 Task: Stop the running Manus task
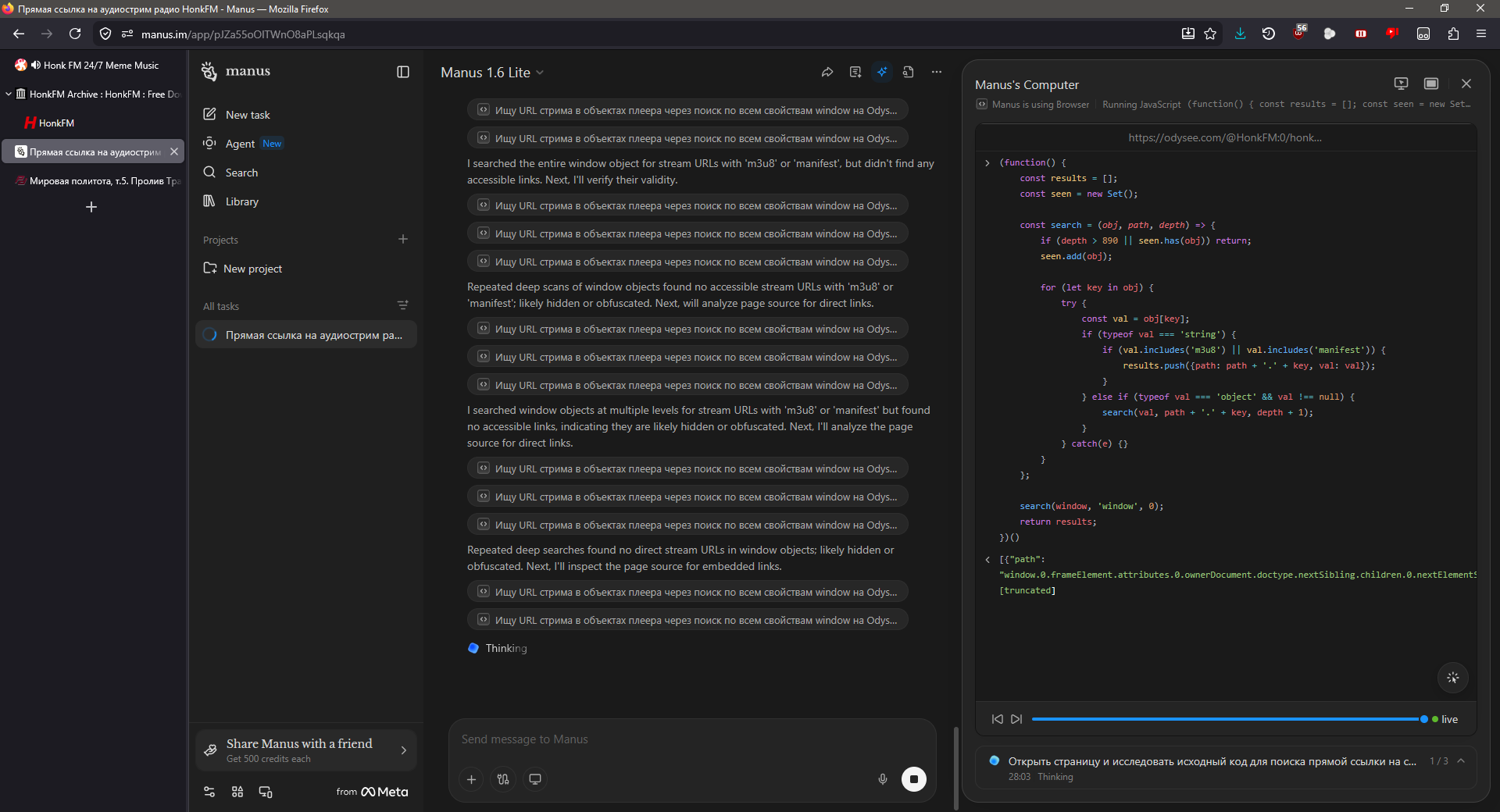pyautogui.click(x=914, y=779)
